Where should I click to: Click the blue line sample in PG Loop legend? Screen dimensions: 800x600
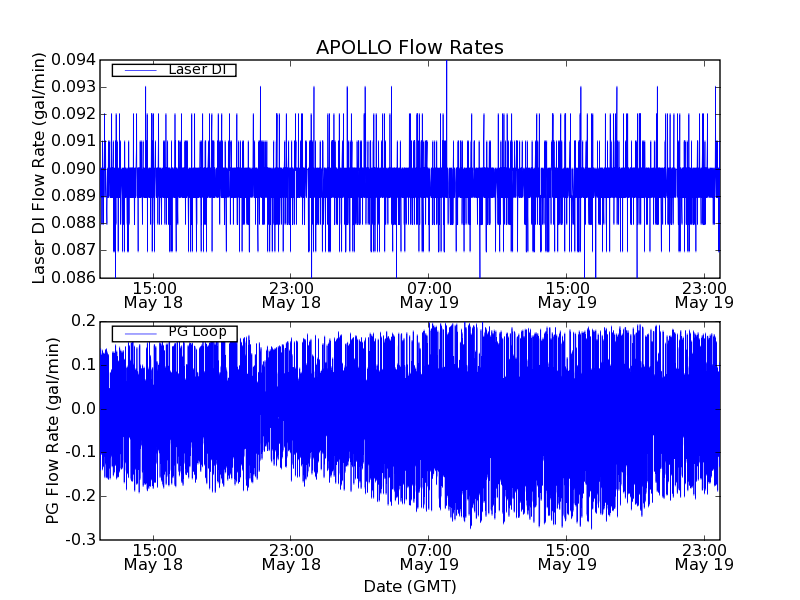pos(139,333)
